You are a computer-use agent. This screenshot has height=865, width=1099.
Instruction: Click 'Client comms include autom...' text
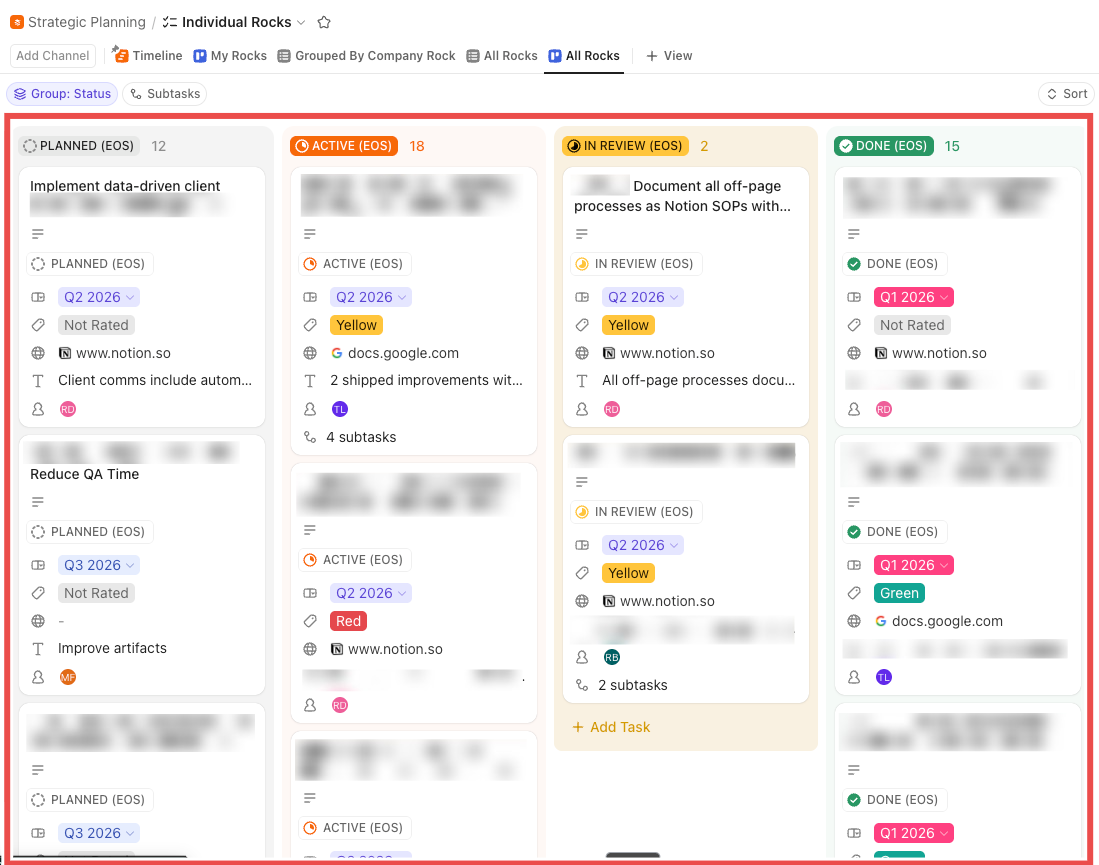click(x=155, y=380)
